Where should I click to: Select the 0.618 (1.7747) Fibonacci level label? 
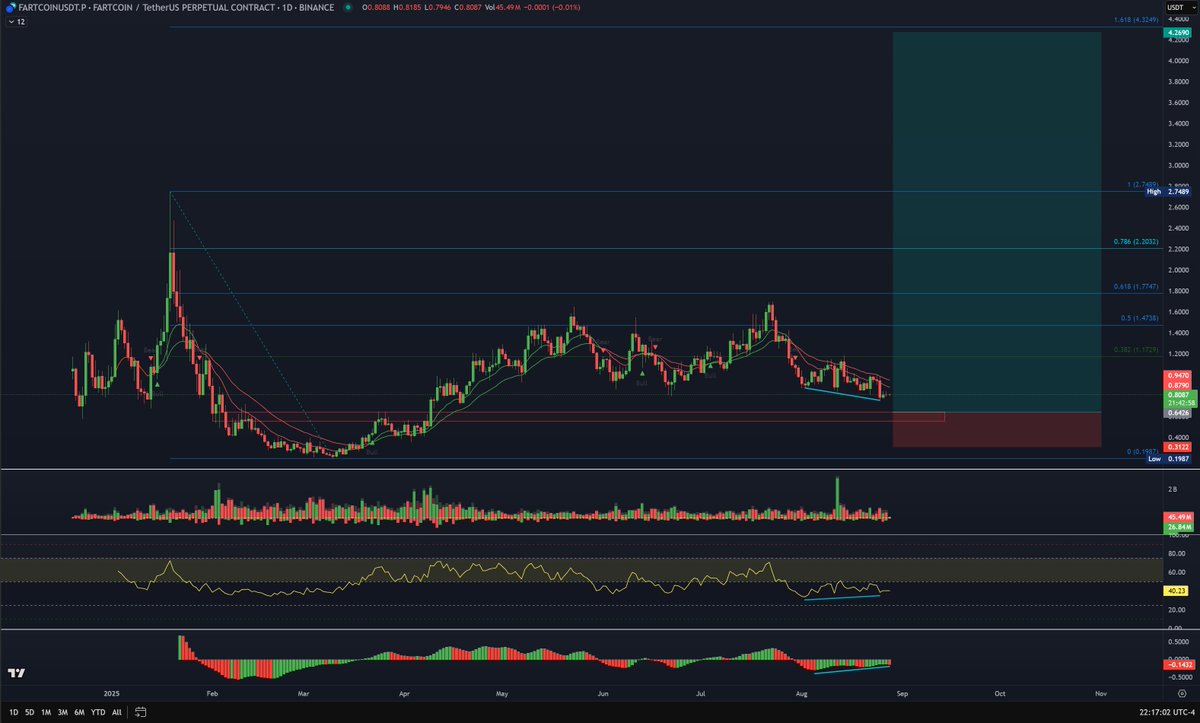tap(1137, 287)
